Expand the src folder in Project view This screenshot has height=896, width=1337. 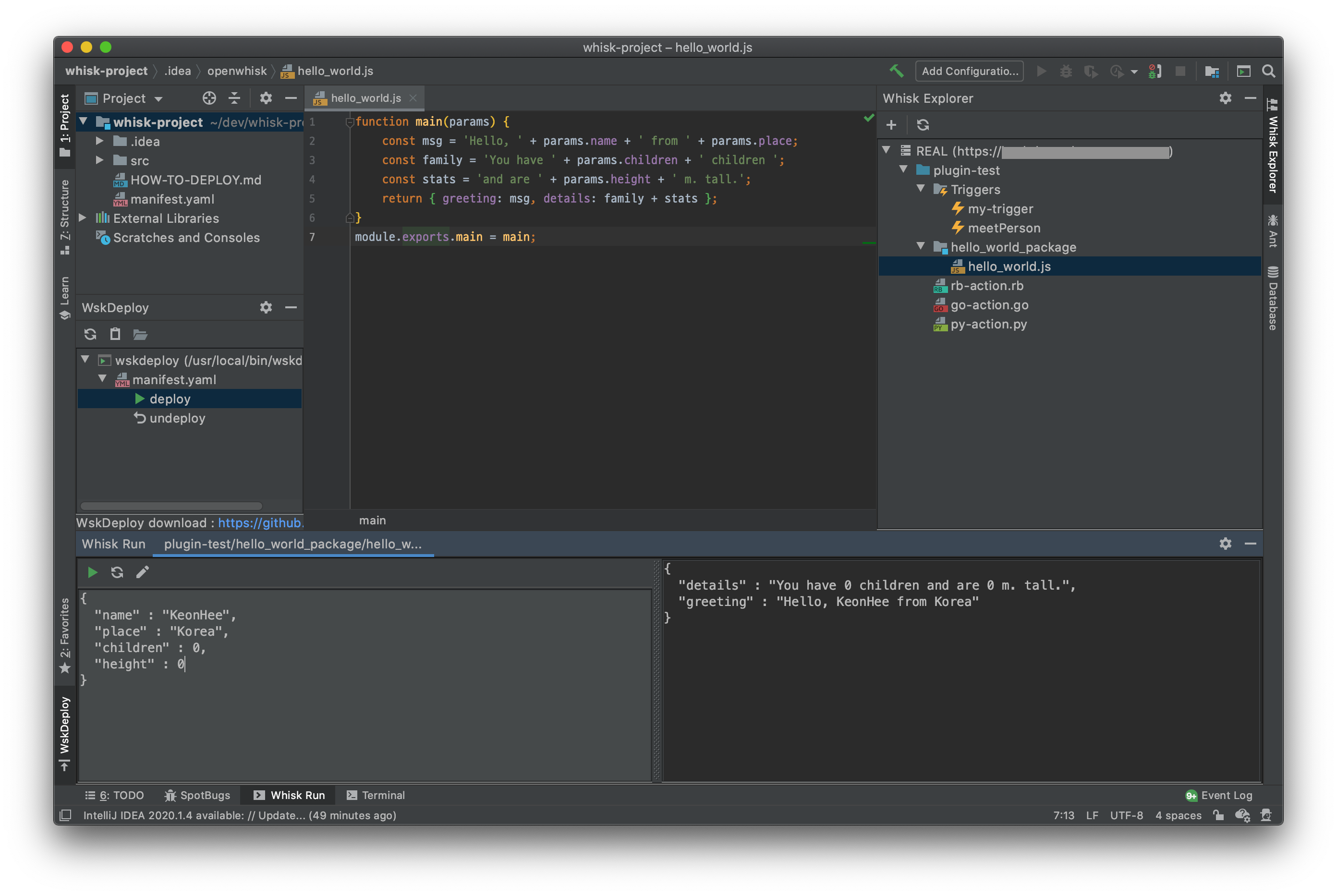click(x=100, y=160)
